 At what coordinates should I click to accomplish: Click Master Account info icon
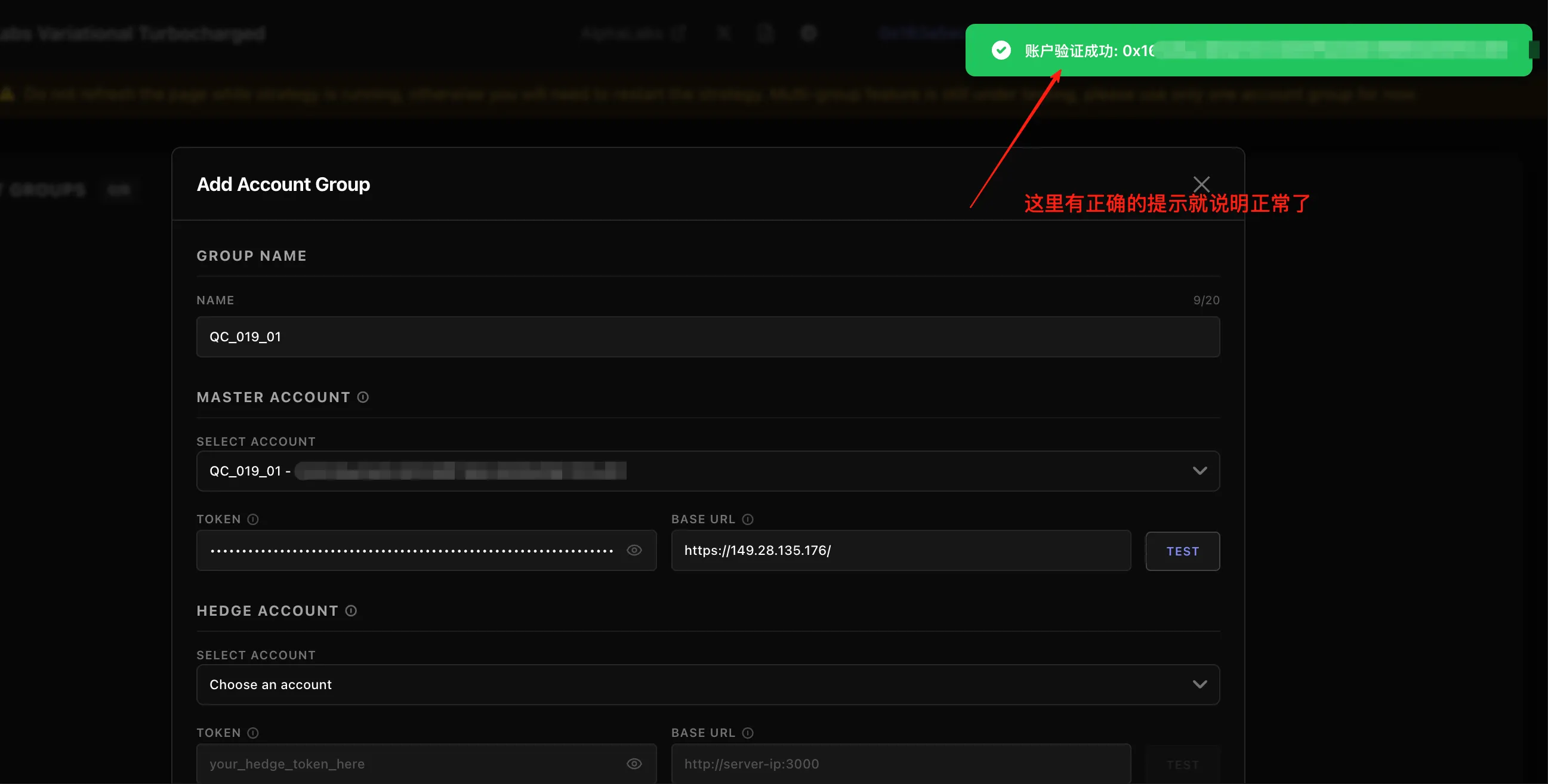click(x=363, y=397)
